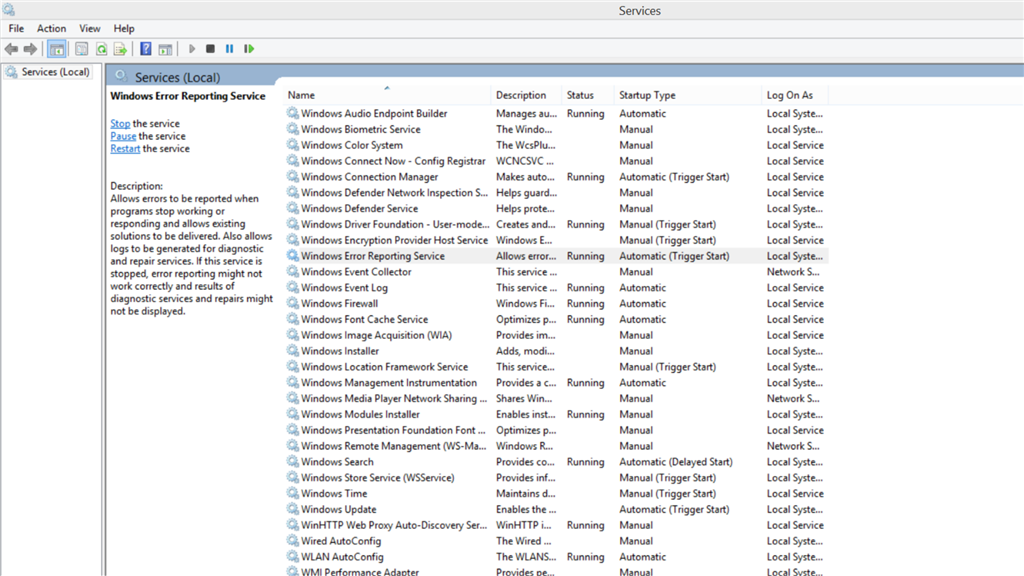This screenshot has height=576, width=1024.
Task: Click the Stop Service square icon
Action: (x=210, y=49)
